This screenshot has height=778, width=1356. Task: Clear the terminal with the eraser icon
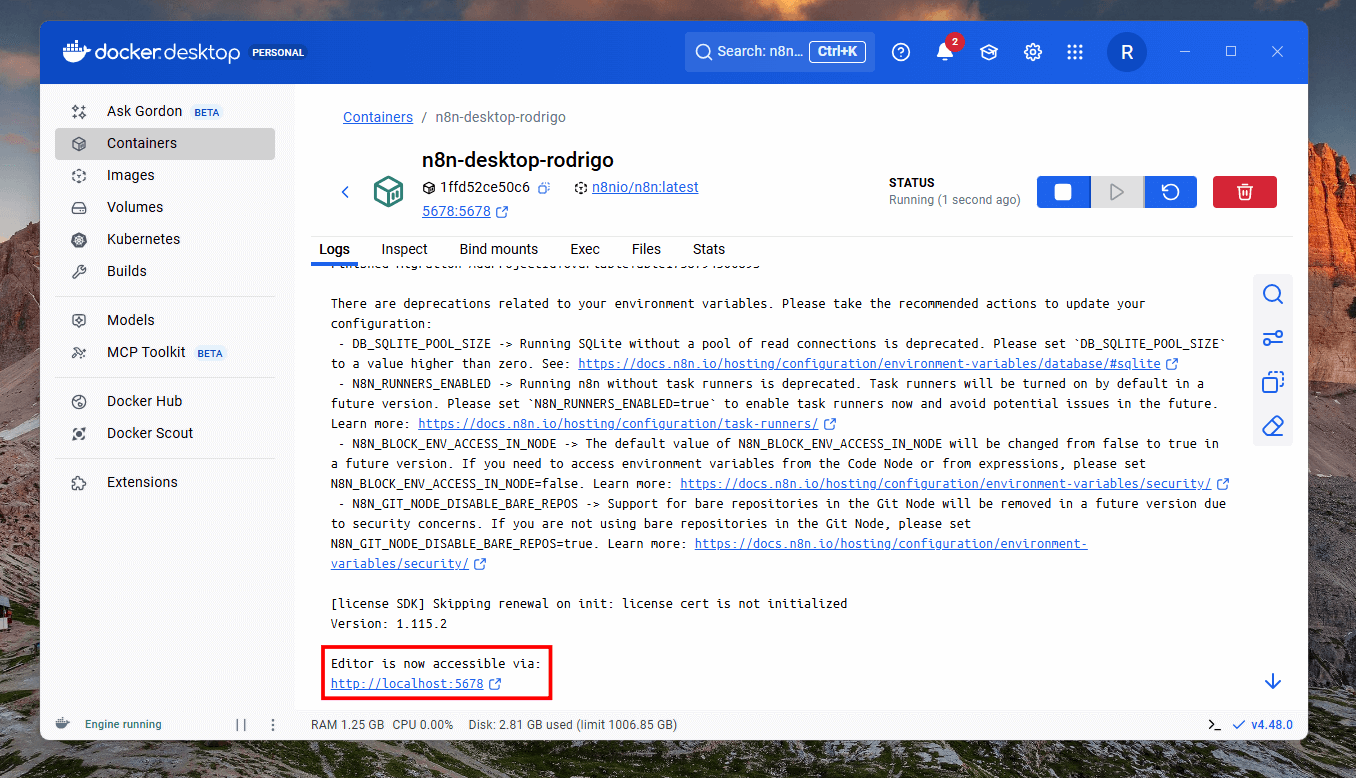[1272, 426]
